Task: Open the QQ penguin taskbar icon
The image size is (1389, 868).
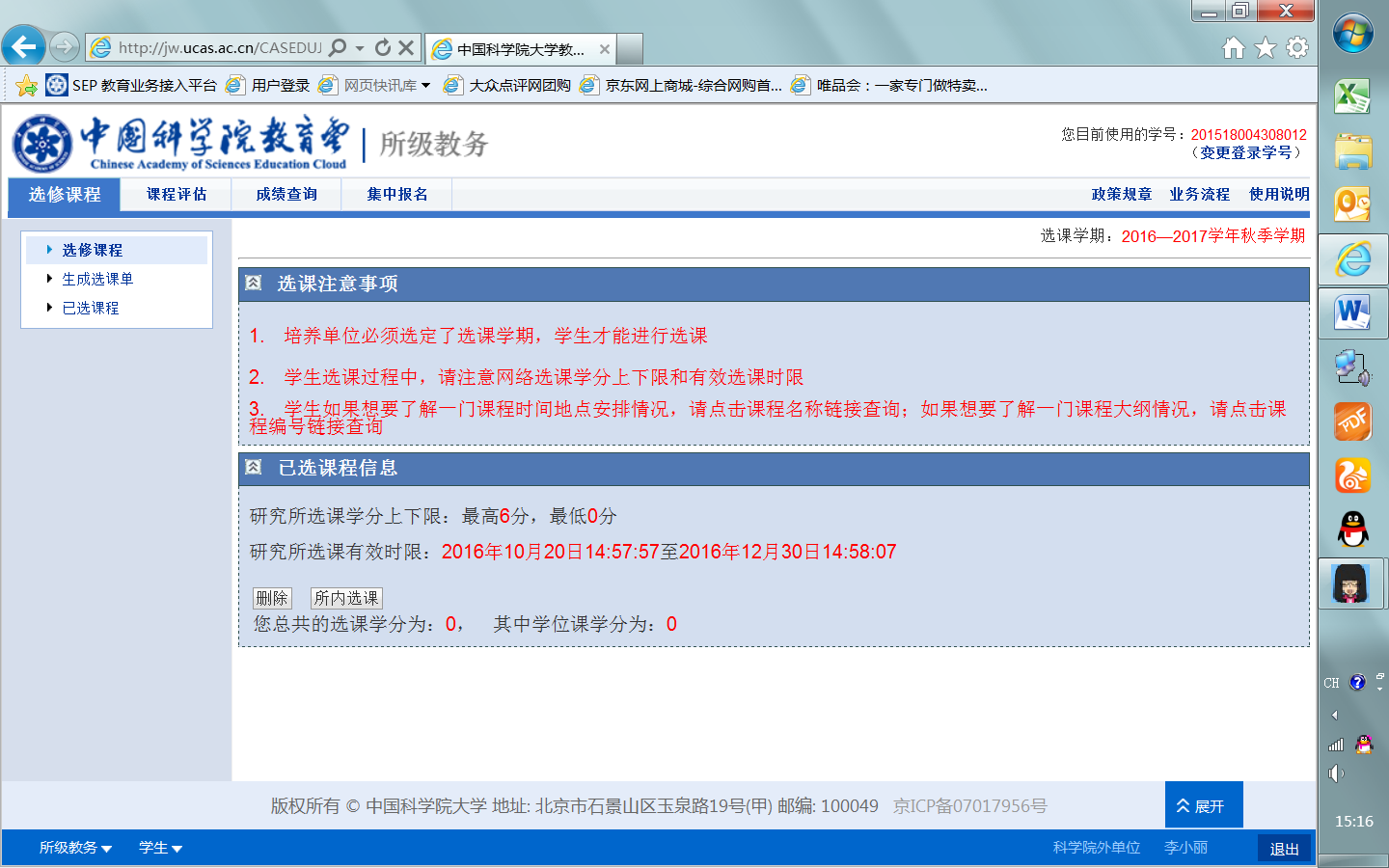Action: (1353, 529)
